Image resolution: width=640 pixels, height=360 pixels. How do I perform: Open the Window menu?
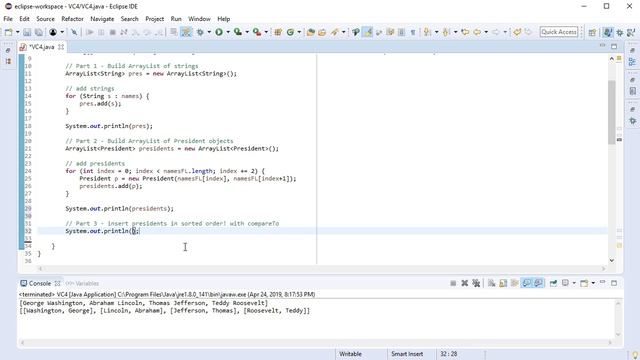click(199, 19)
